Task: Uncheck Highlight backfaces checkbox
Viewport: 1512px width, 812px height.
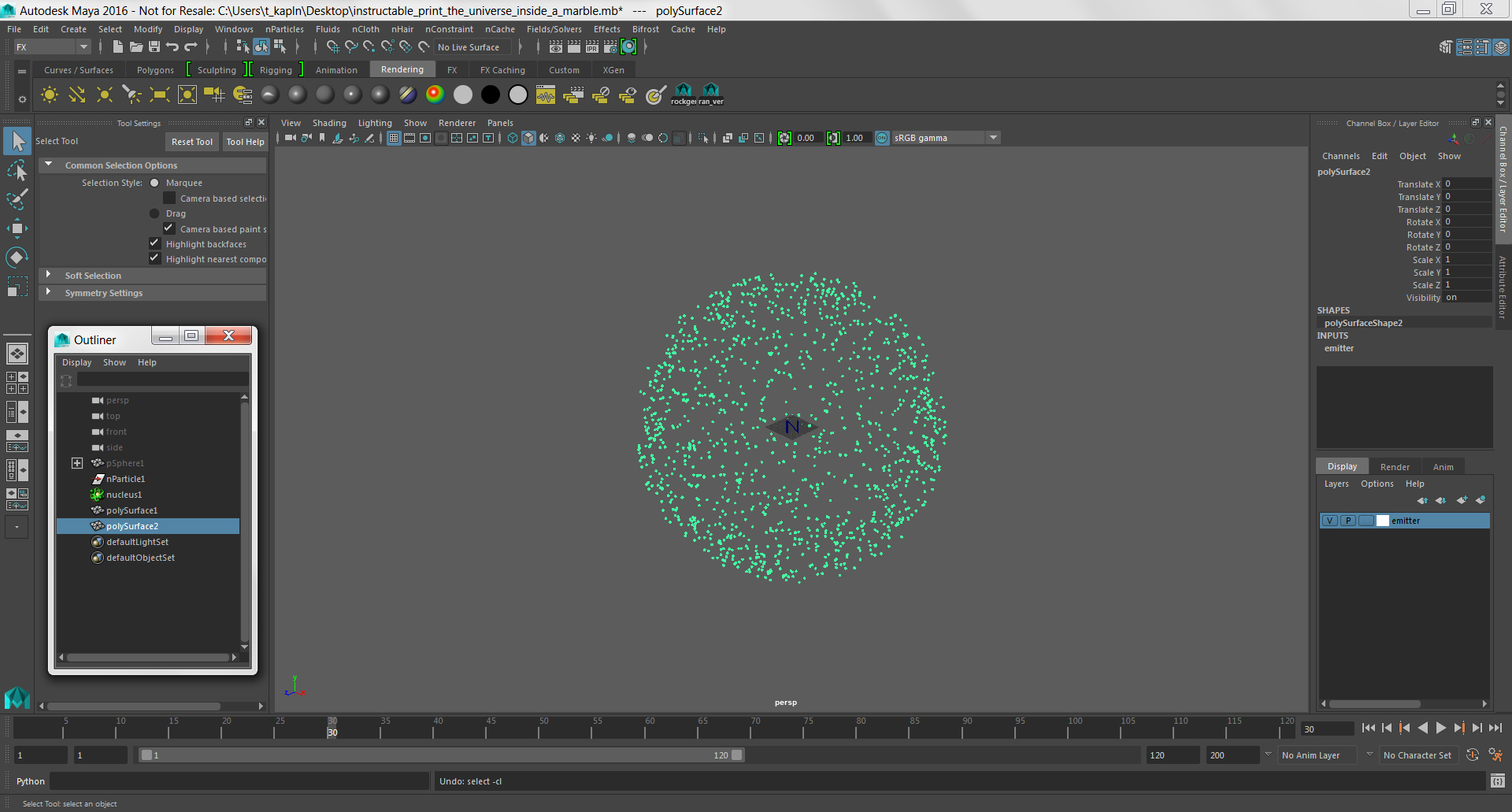Action: (155, 243)
